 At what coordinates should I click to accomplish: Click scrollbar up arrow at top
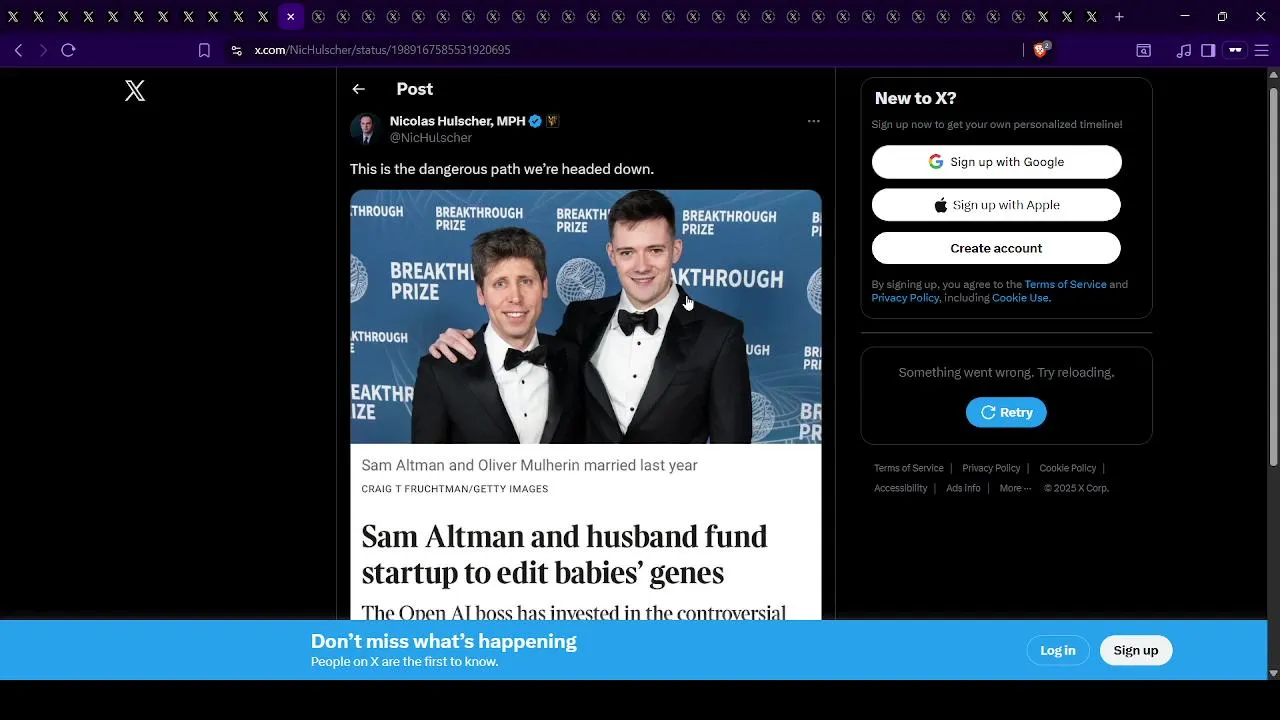coord(1273,74)
